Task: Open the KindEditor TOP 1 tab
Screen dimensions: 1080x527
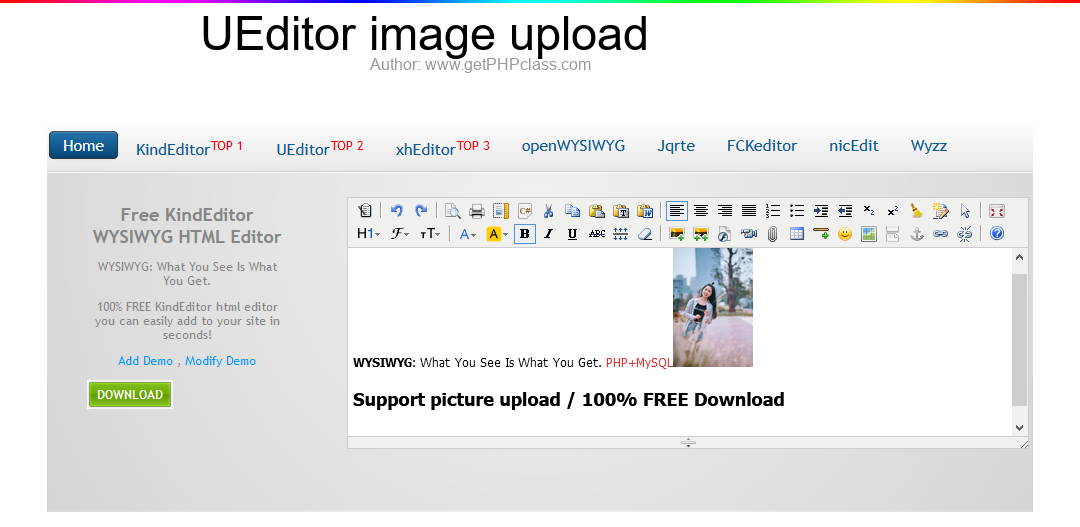Action: click(189, 147)
